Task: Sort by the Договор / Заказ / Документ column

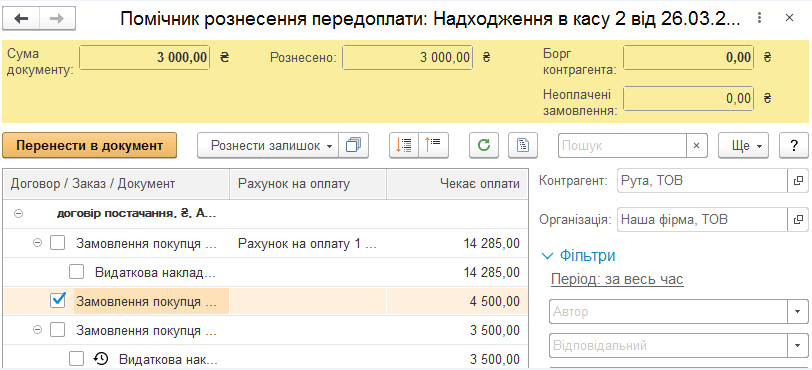Action: [117, 183]
